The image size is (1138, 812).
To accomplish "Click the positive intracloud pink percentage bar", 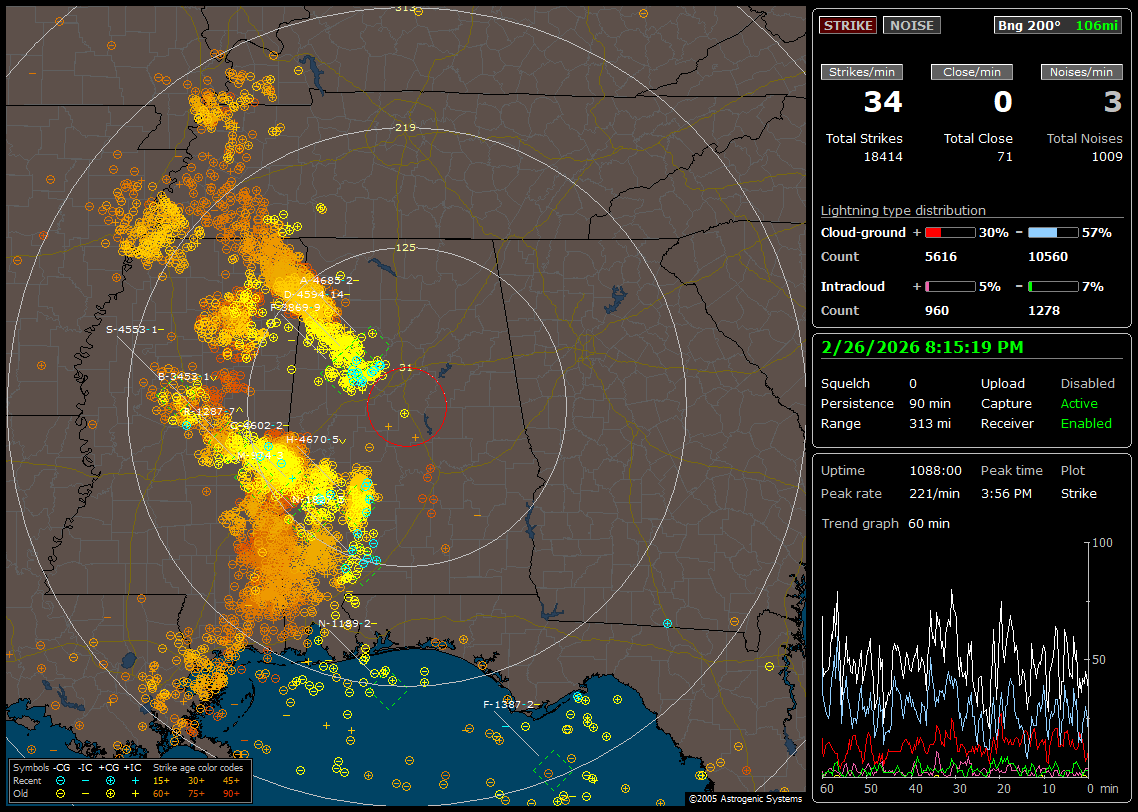I will pyautogui.click(x=949, y=286).
